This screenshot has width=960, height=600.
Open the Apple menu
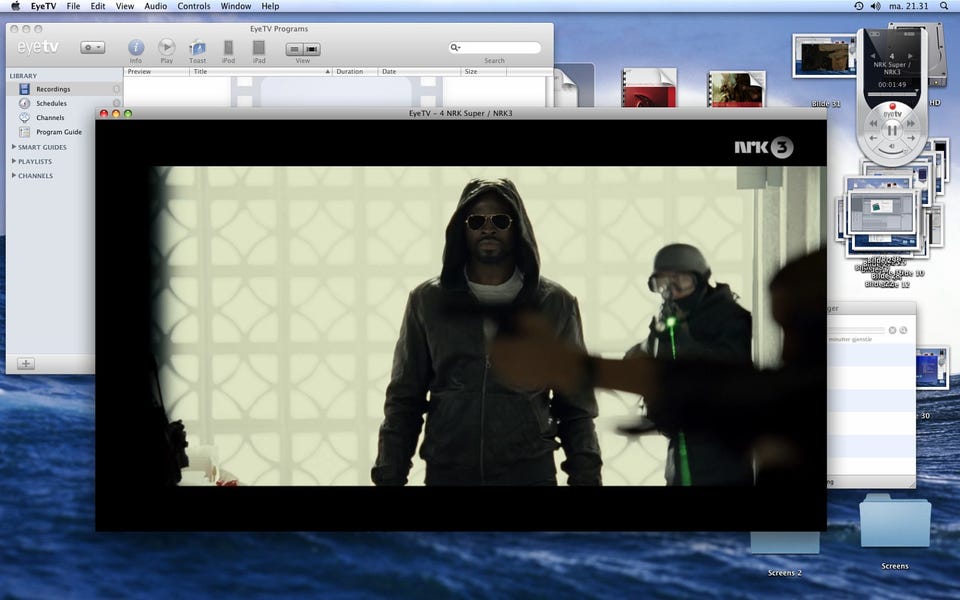click(x=15, y=6)
